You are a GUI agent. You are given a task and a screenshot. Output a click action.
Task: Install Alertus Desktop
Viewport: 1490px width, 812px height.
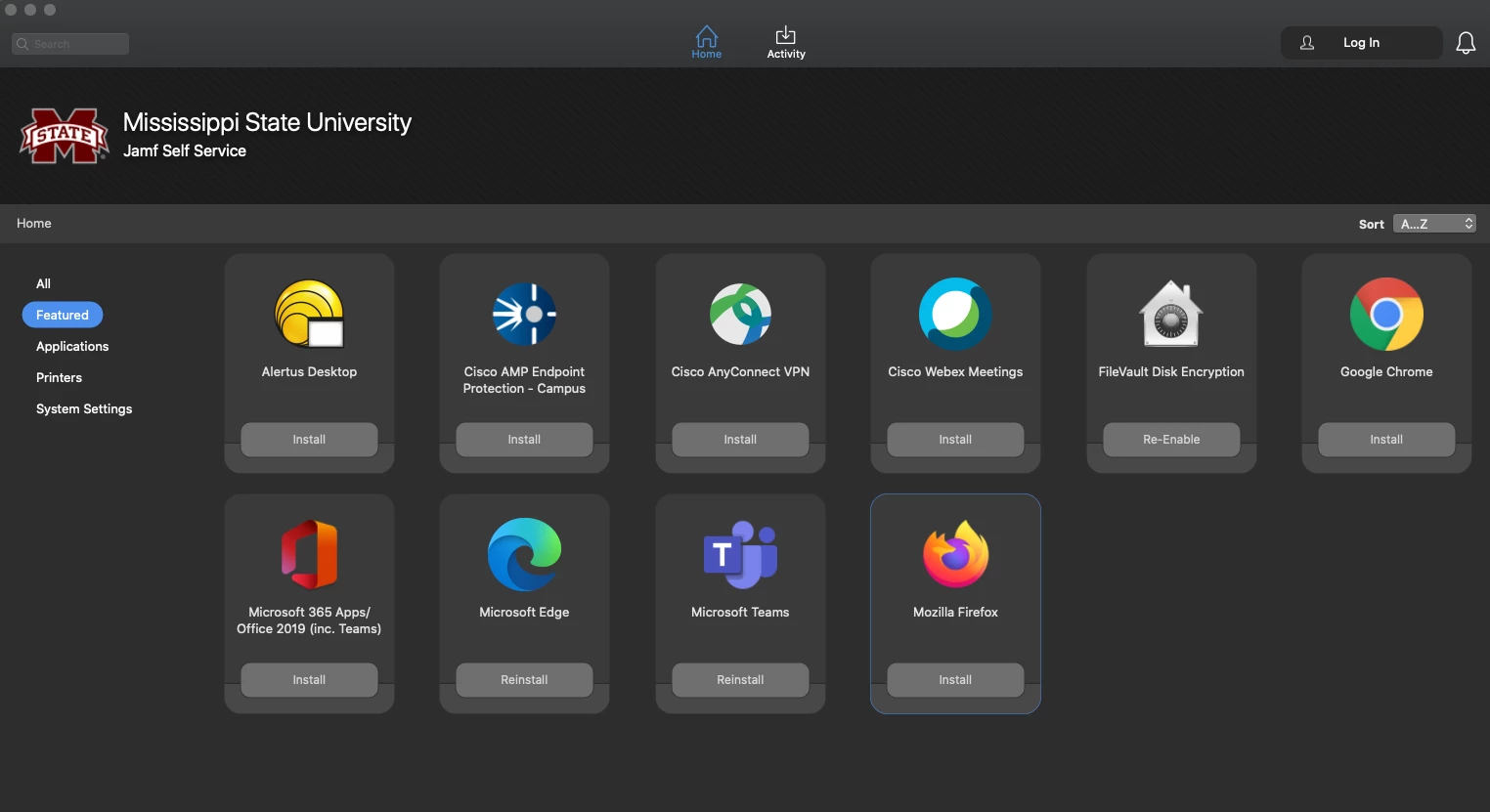click(x=309, y=440)
